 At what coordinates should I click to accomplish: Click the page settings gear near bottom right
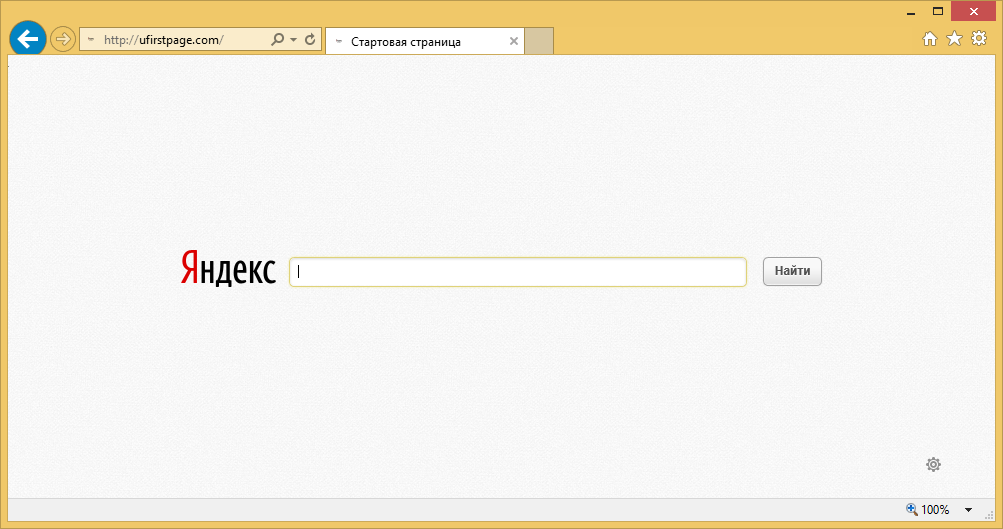point(933,464)
